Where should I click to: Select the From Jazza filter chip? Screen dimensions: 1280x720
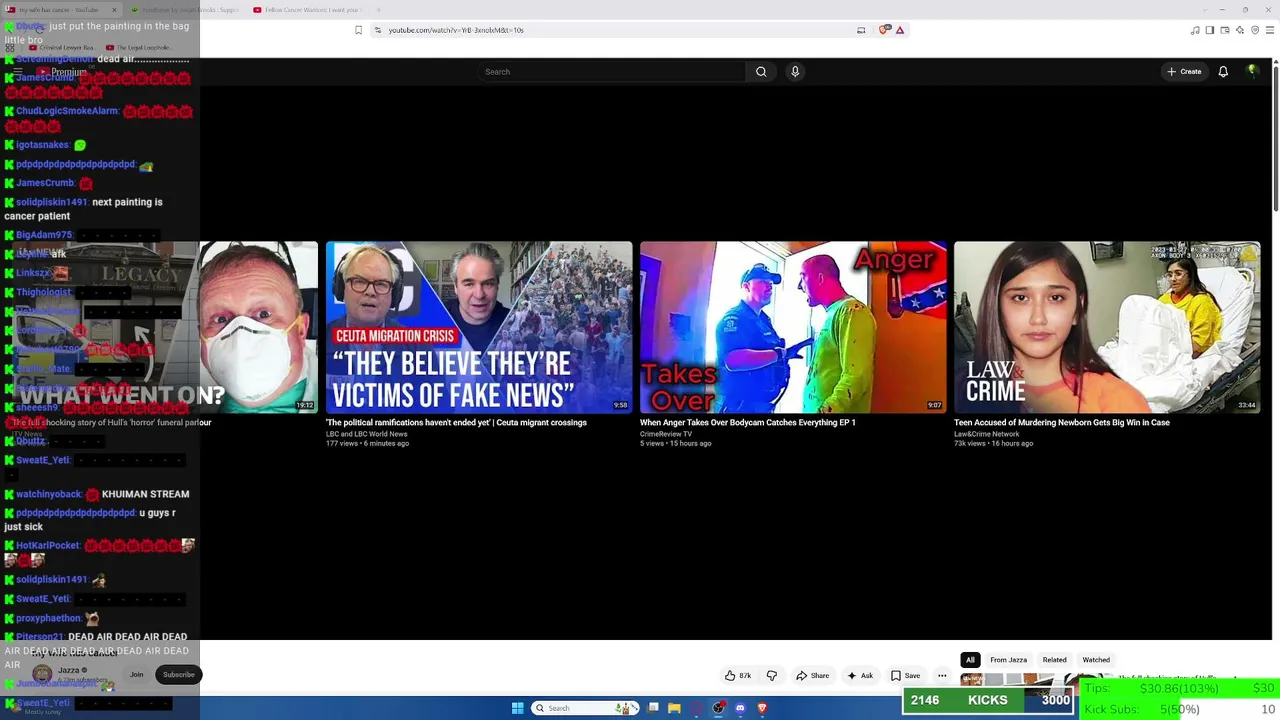tap(1008, 660)
